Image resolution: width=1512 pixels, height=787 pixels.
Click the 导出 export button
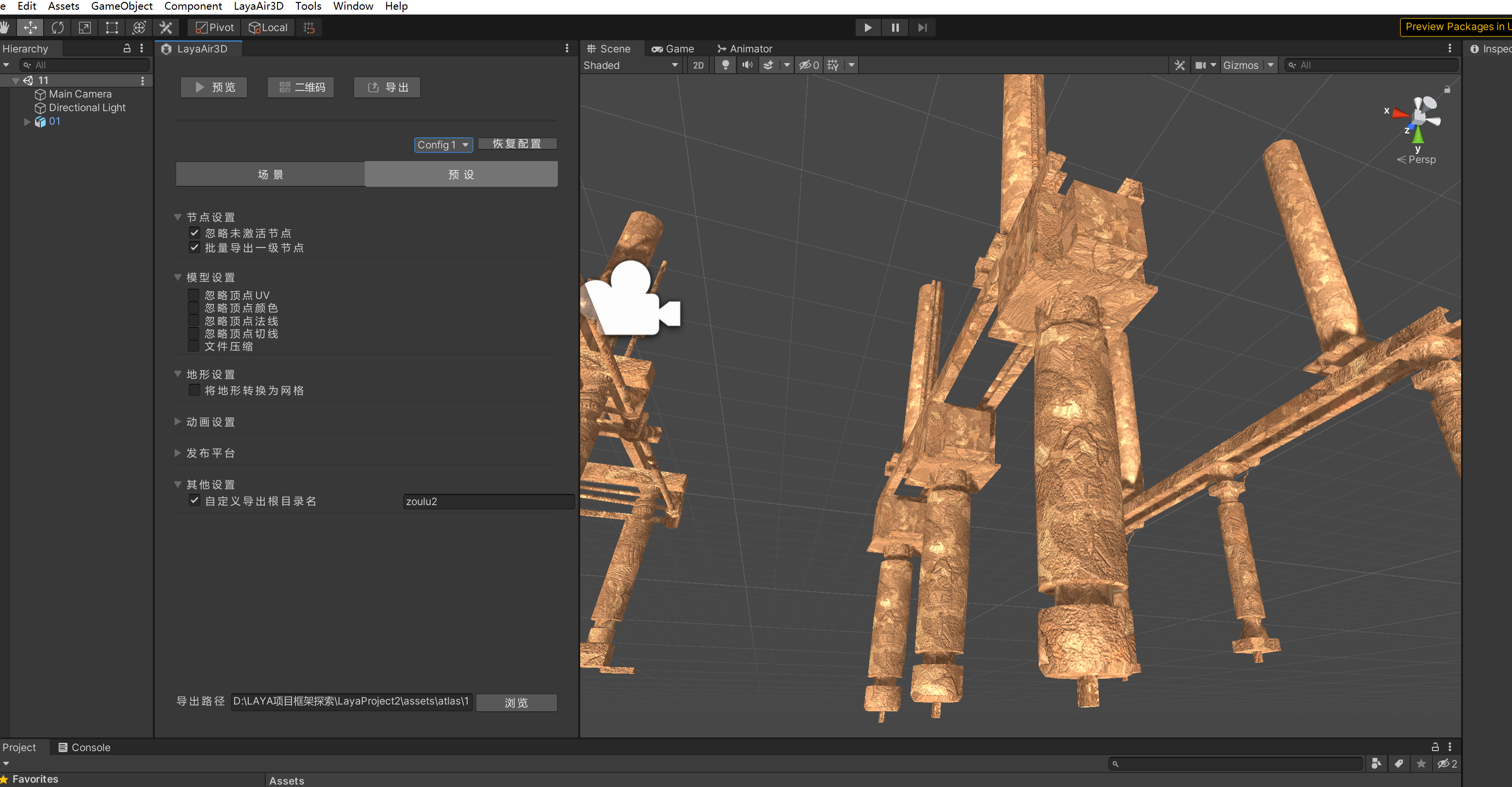387,87
